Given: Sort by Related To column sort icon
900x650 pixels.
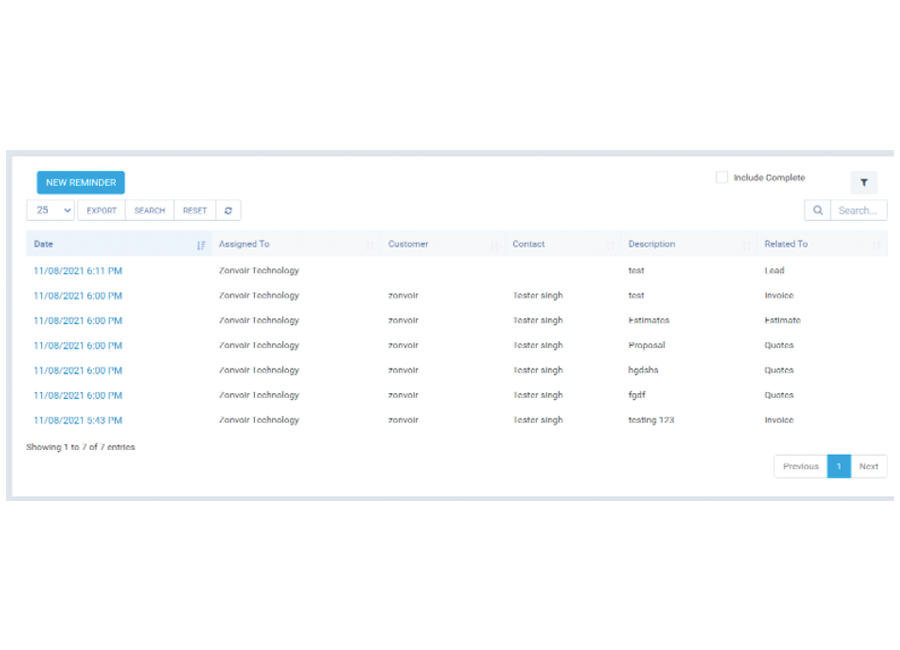Looking at the screenshot, I should pos(876,245).
